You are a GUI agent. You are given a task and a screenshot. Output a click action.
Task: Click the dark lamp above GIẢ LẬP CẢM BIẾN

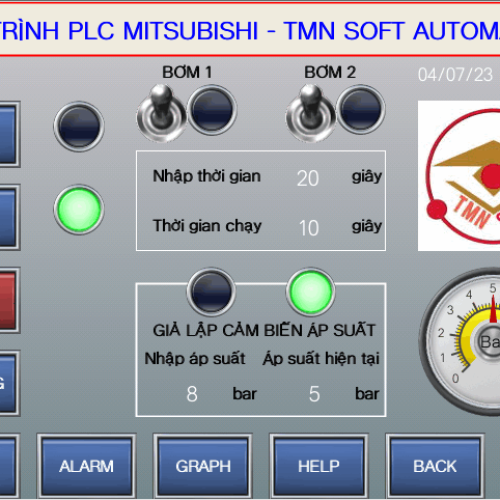tap(211, 292)
